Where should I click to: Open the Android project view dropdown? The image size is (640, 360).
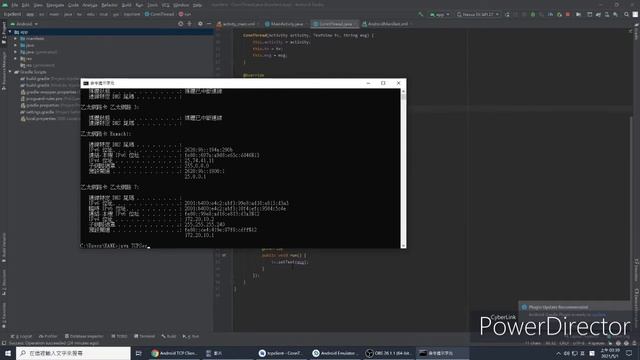pyautogui.click(x=24, y=24)
